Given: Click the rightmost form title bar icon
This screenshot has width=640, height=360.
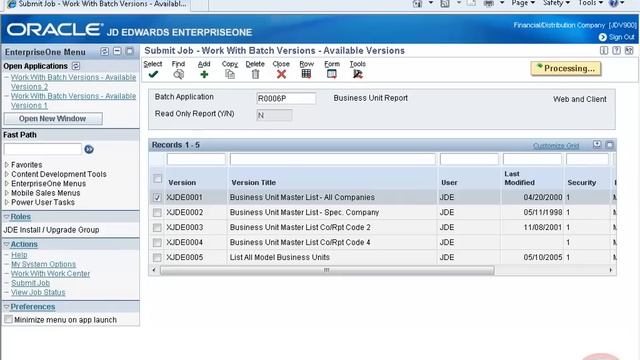Looking at the screenshot, I should tap(629, 51).
